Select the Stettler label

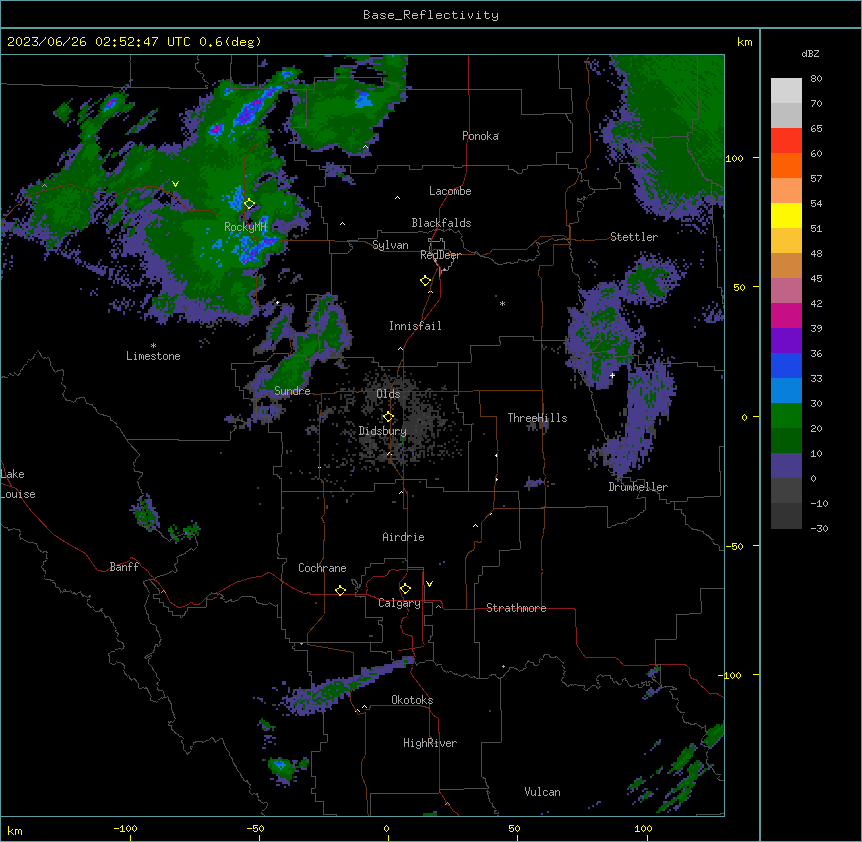[633, 237]
